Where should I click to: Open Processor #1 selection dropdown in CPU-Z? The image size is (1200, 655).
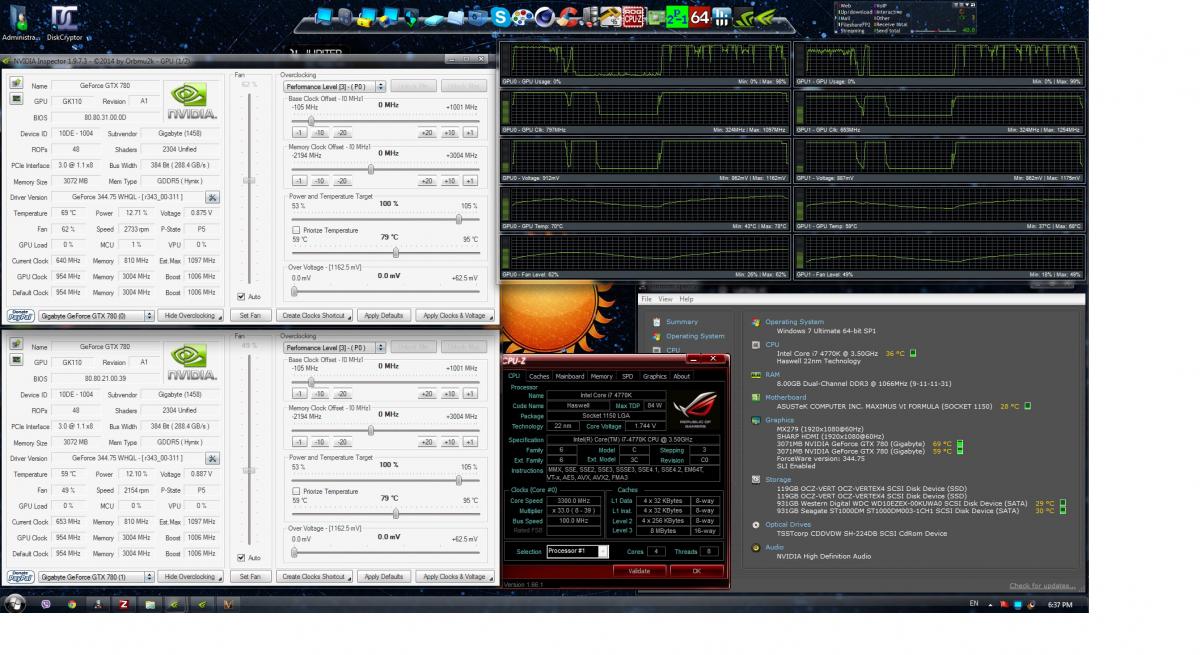[x=577, y=551]
